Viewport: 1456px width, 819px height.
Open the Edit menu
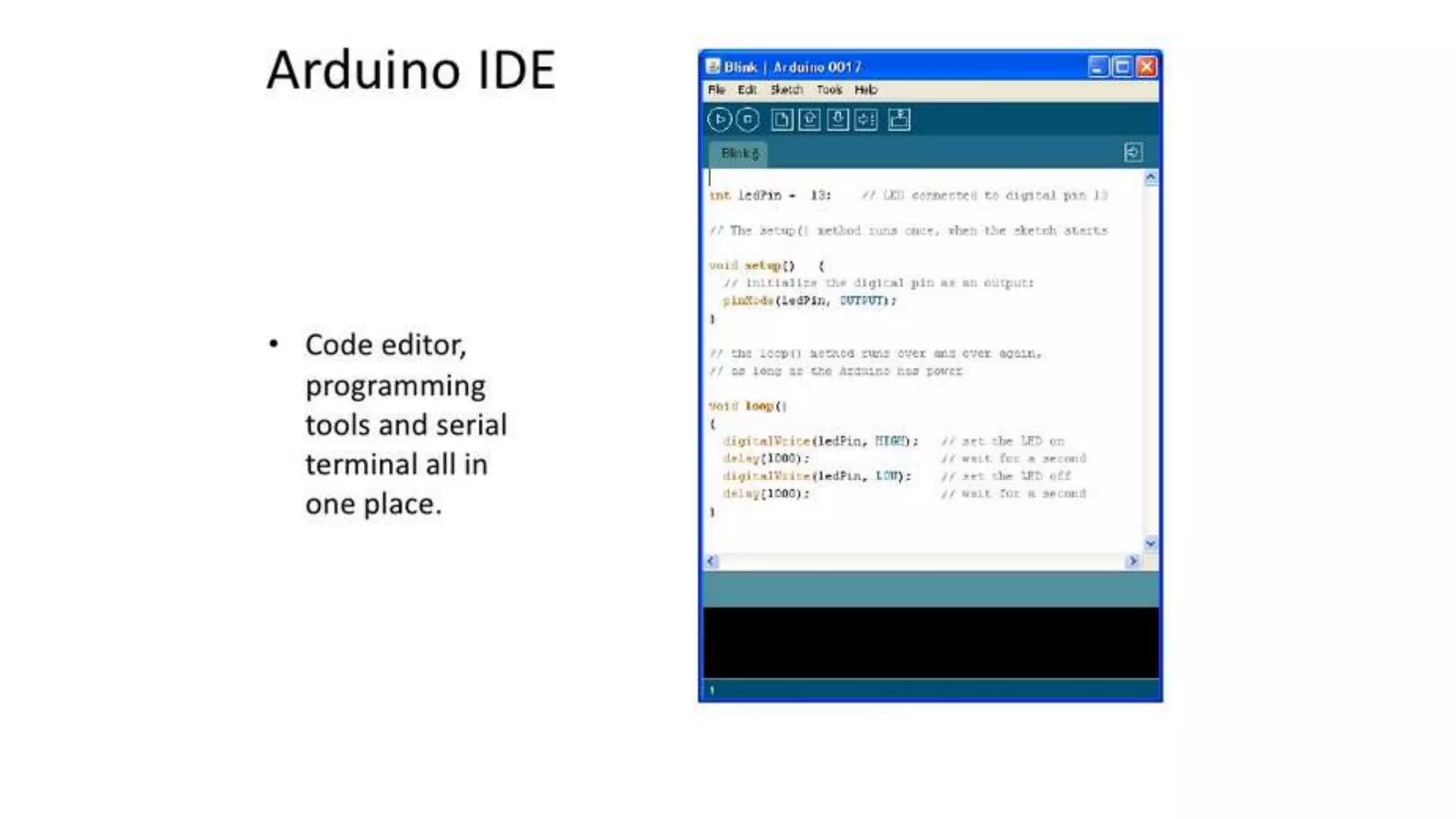746,90
